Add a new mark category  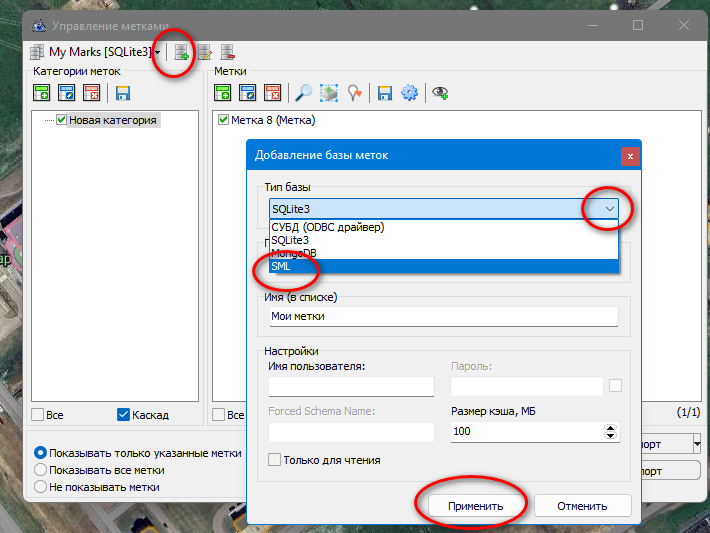[x=41, y=93]
